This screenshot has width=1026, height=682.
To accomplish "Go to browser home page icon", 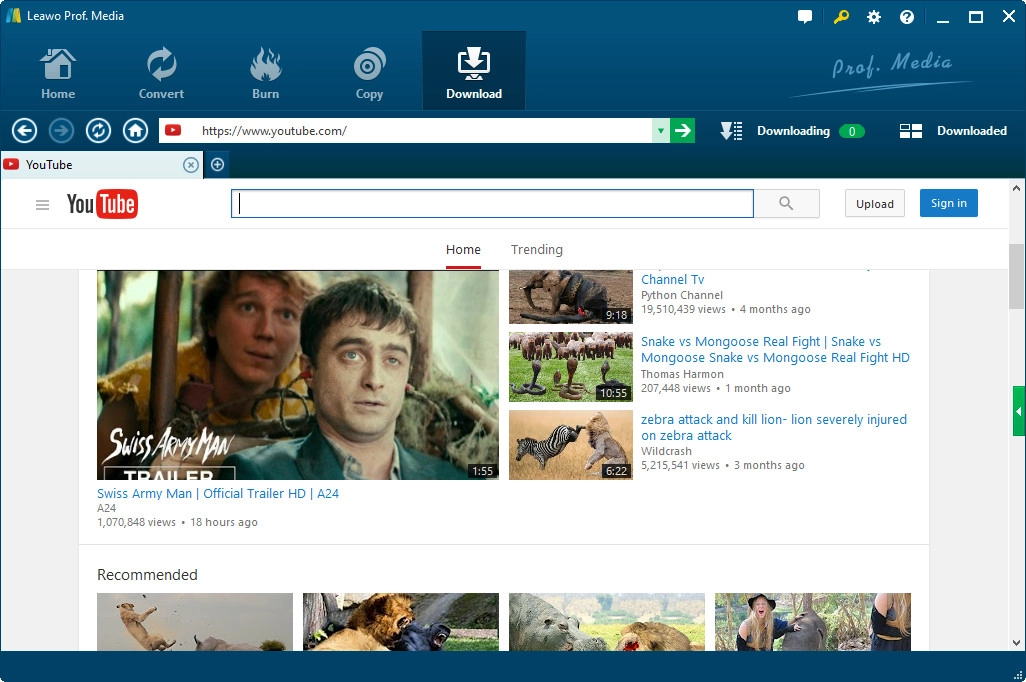I will (x=135, y=131).
